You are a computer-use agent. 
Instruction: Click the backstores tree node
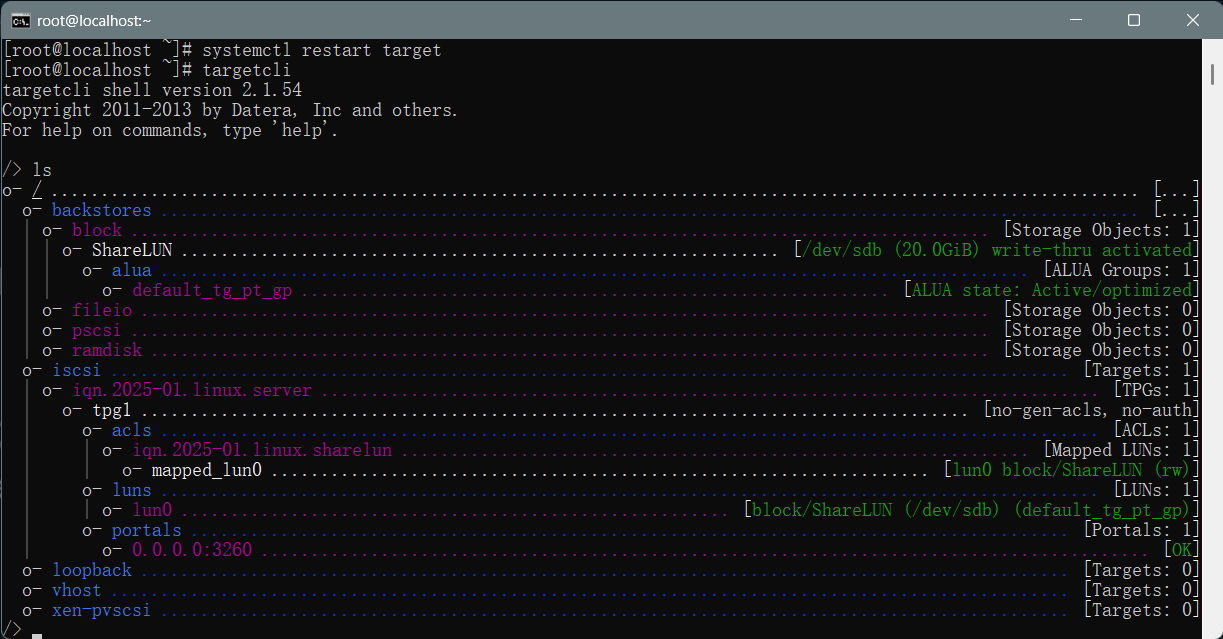[101, 210]
